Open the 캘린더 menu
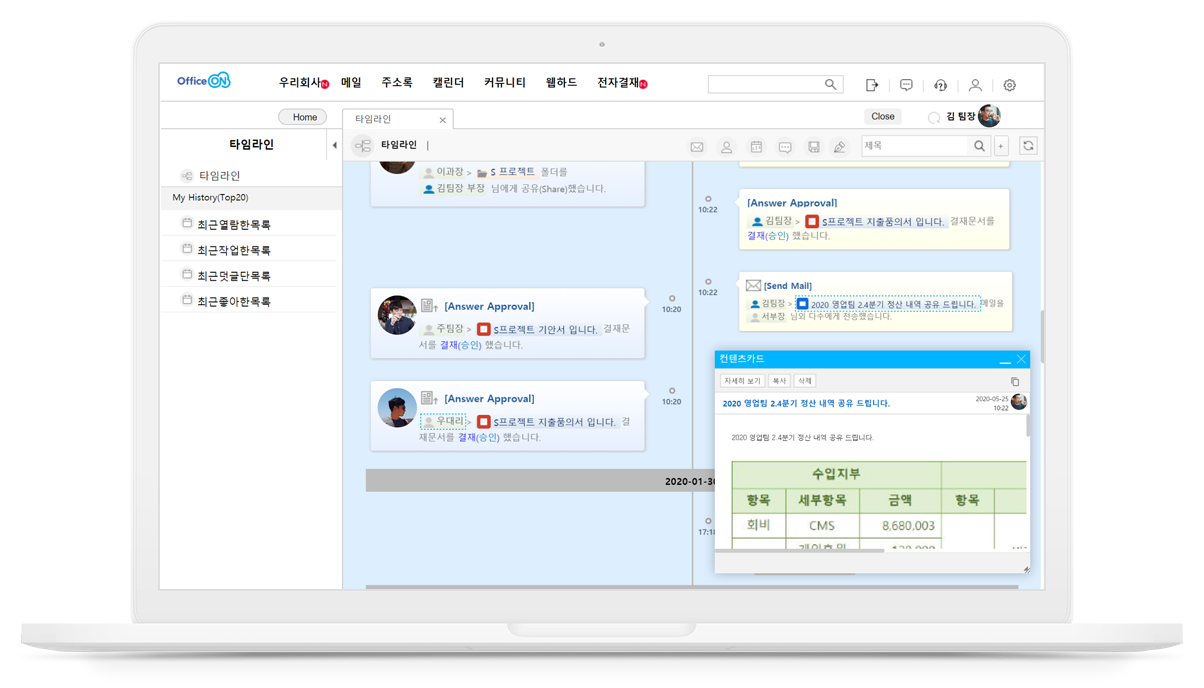This screenshot has width=1204, height=688. 448,83
